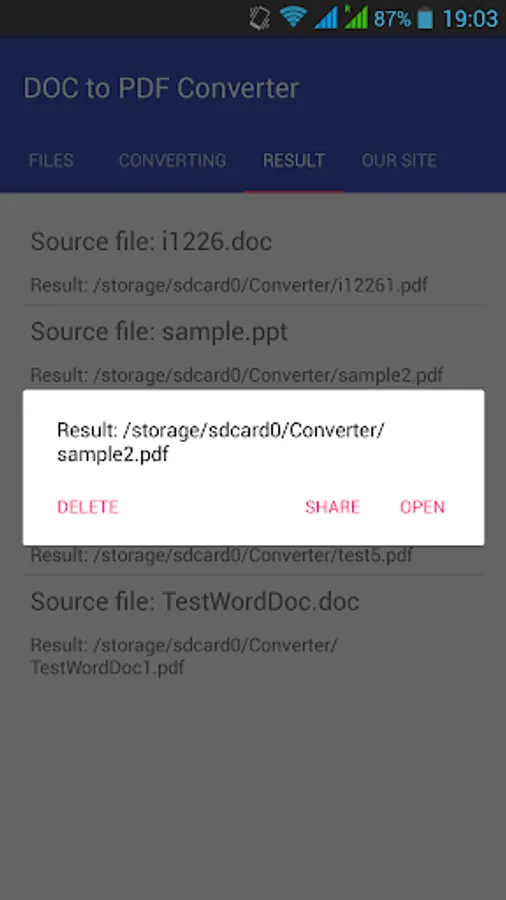Delete the sample2.pdf result file
This screenshot has height=900, width=506.
[88, 507]
